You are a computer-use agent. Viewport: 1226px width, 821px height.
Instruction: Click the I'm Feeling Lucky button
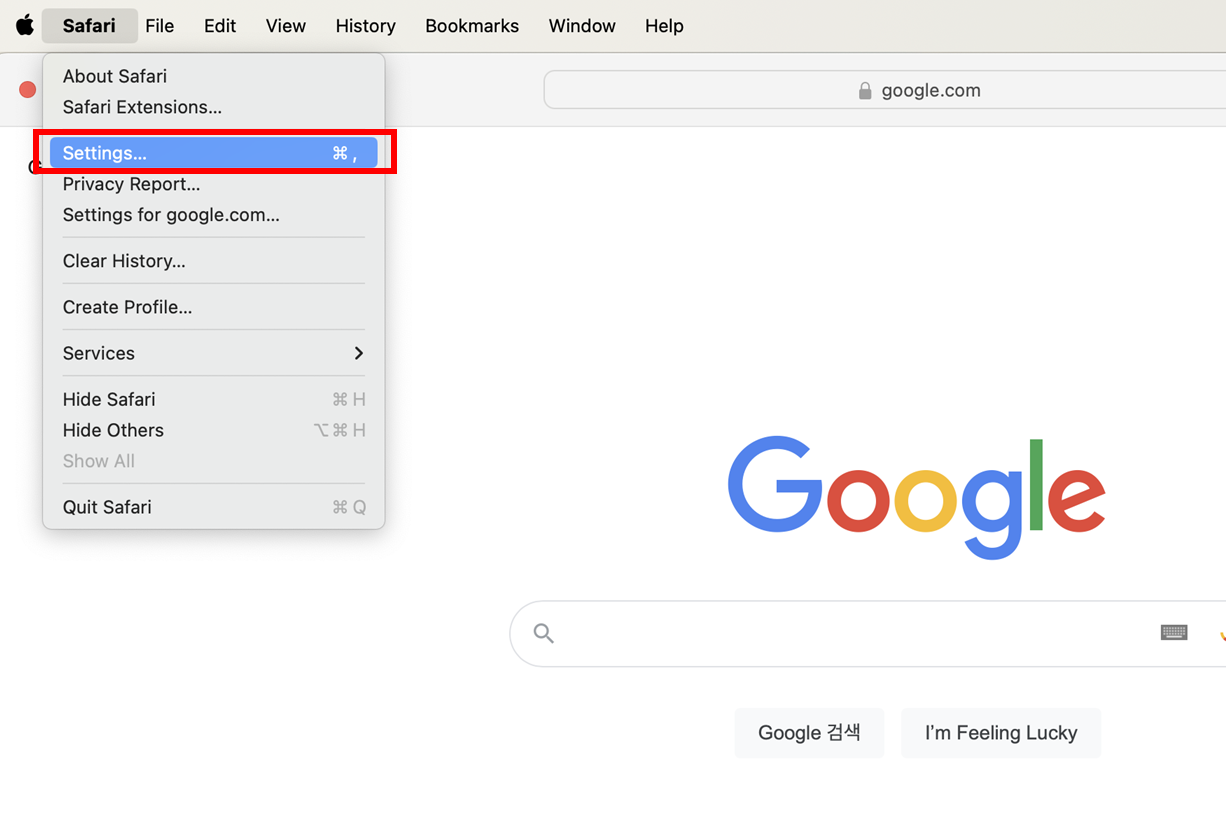pos(1001,733)
